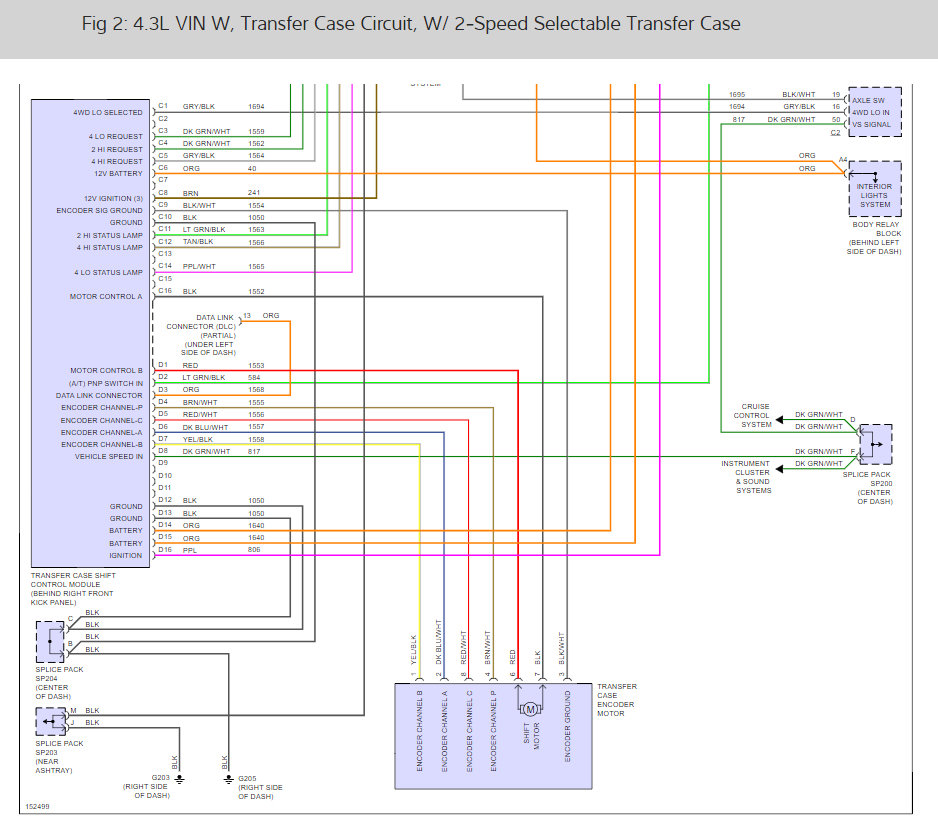
Task: Select the SPLICE PACK SP203 caption
Action: pyautogui.click(x=59, y=757)
